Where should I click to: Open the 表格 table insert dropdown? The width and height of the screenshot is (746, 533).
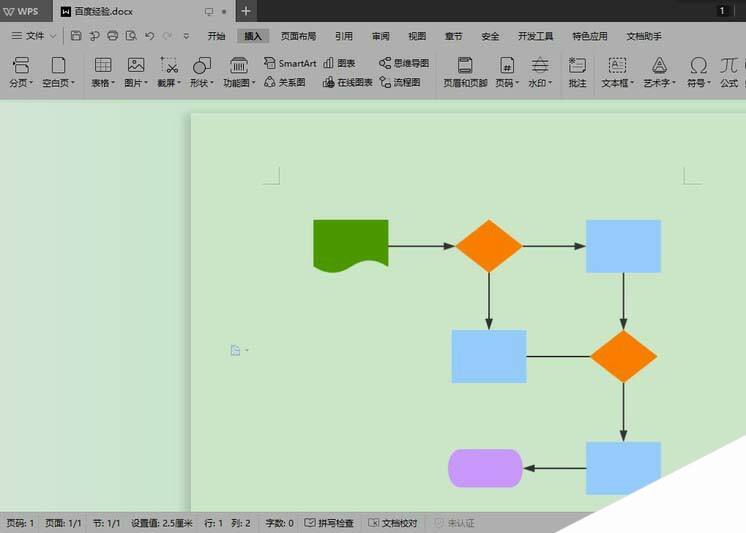[x=103, y=72]
